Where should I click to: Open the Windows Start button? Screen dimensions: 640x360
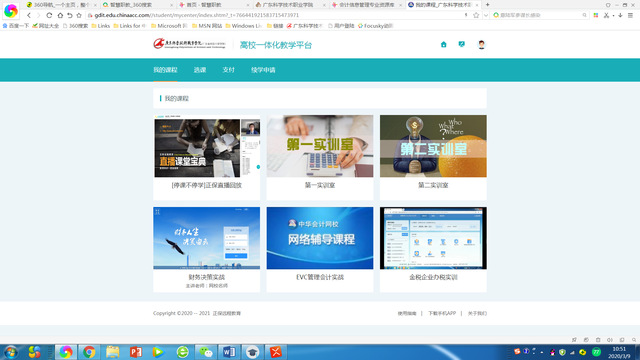tap(11, 352)
